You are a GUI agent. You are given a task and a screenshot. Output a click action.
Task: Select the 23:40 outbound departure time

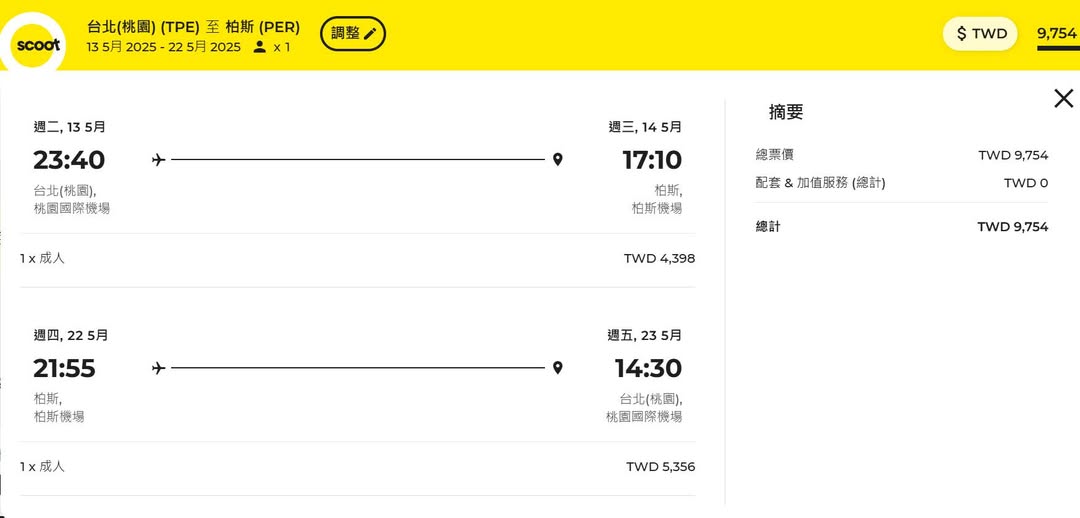(69, 160)
